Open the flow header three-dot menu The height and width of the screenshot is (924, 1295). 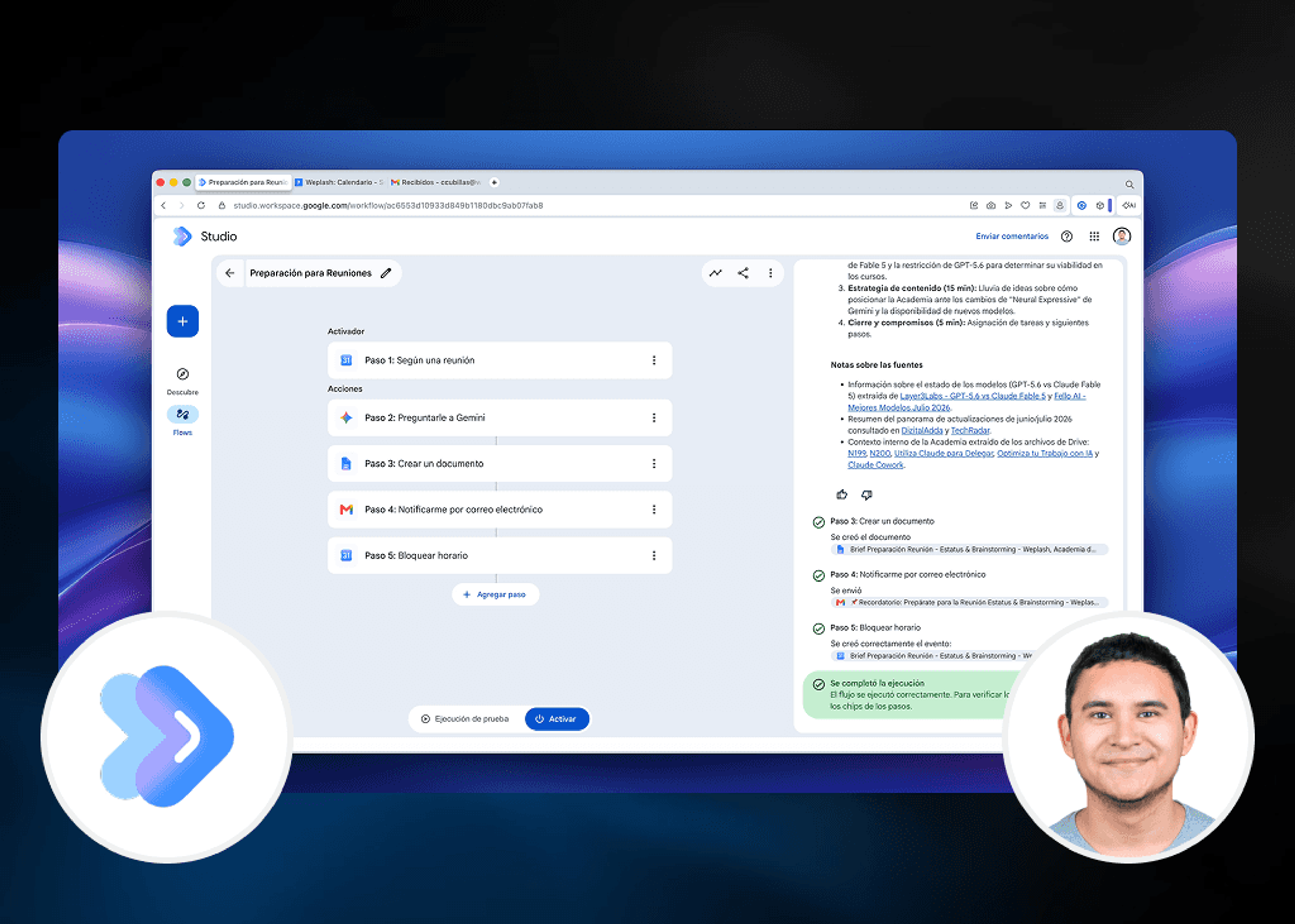pyautogui.click(x=770, y=273)
